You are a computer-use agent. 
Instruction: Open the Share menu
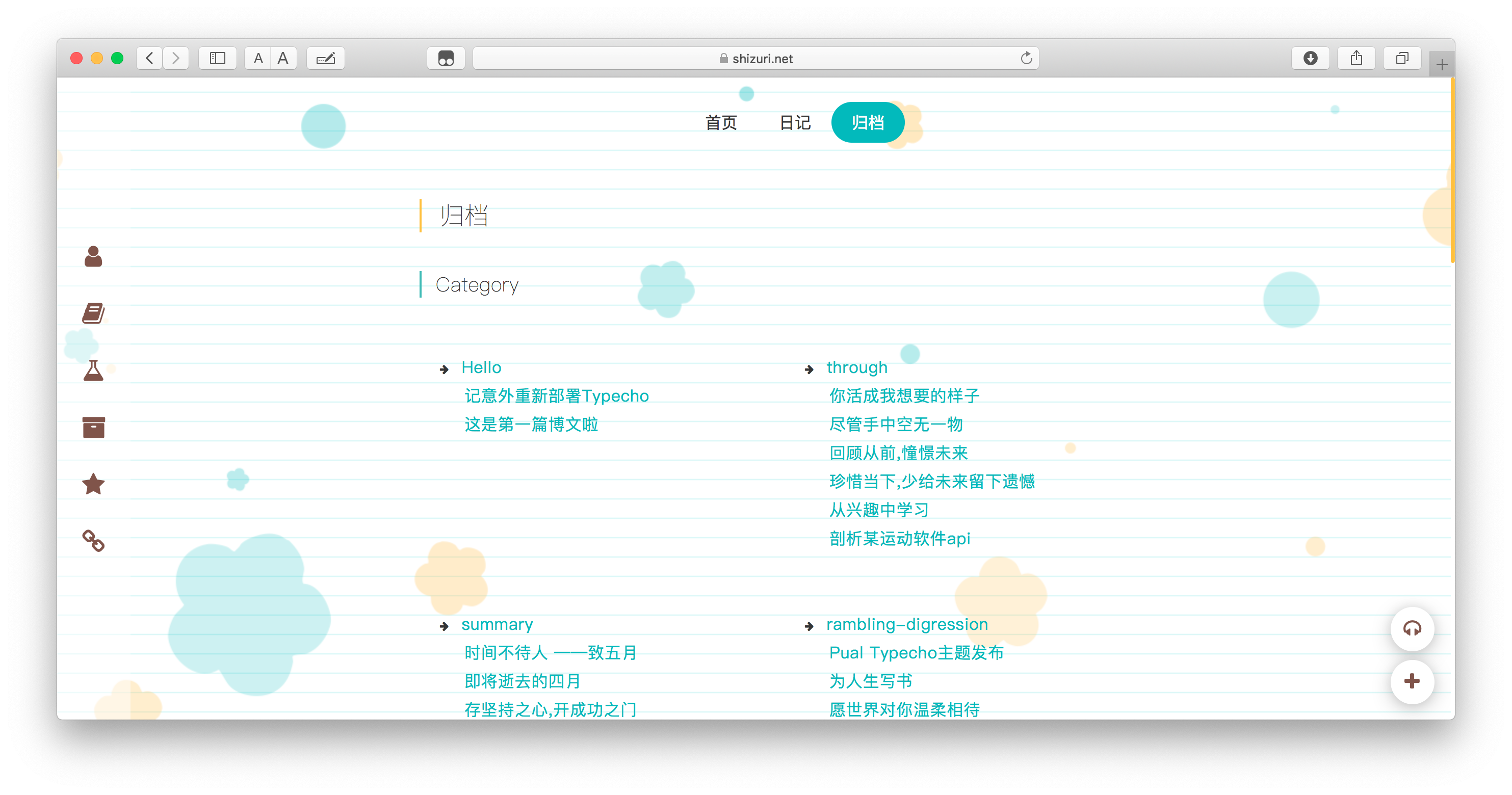click(1356, 58)
